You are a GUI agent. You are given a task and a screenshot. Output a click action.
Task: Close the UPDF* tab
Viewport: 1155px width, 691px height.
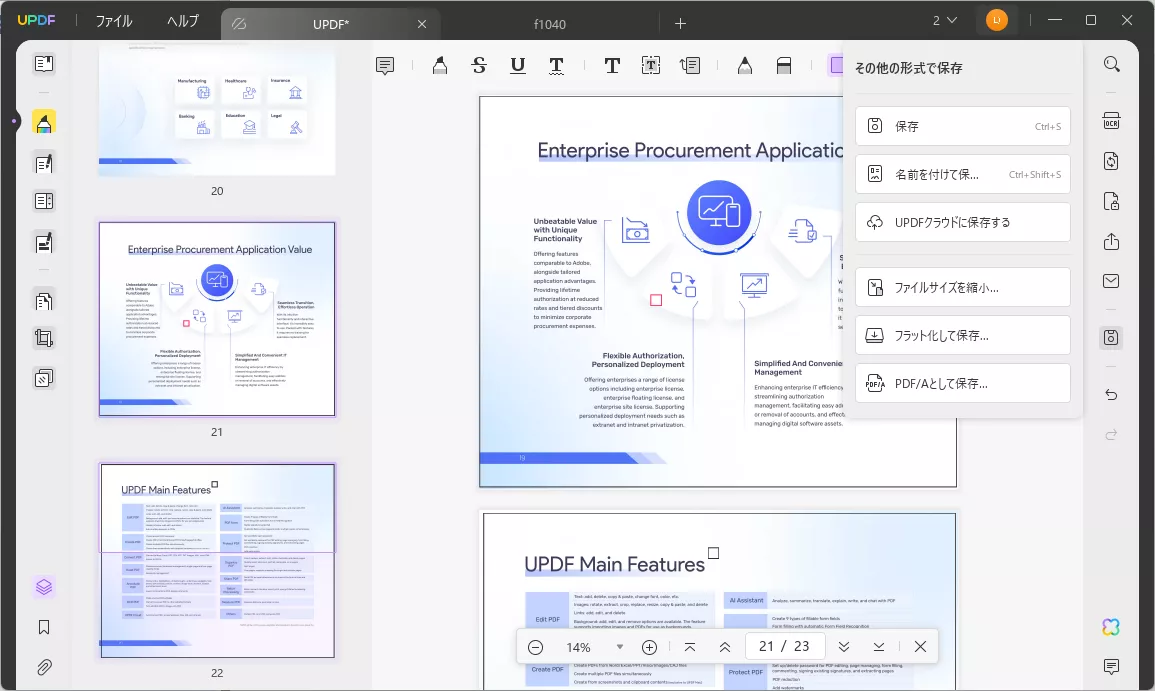(x=422, y=24)
